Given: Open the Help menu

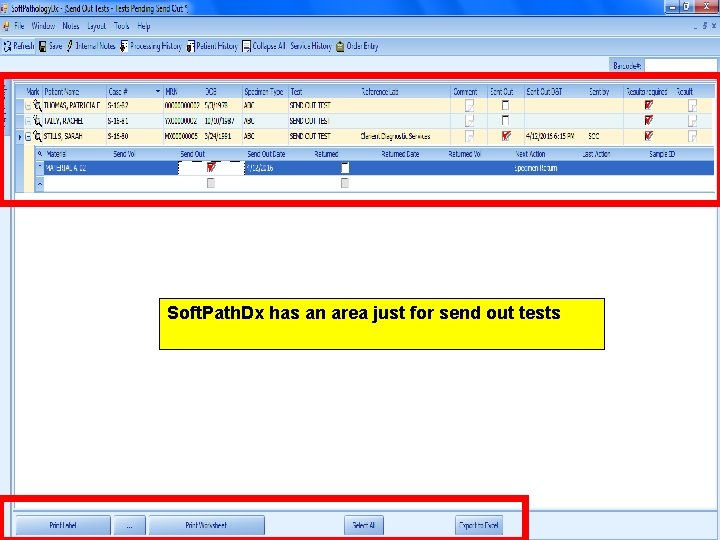Looking at the screenshot, I should tap(144, 26).
